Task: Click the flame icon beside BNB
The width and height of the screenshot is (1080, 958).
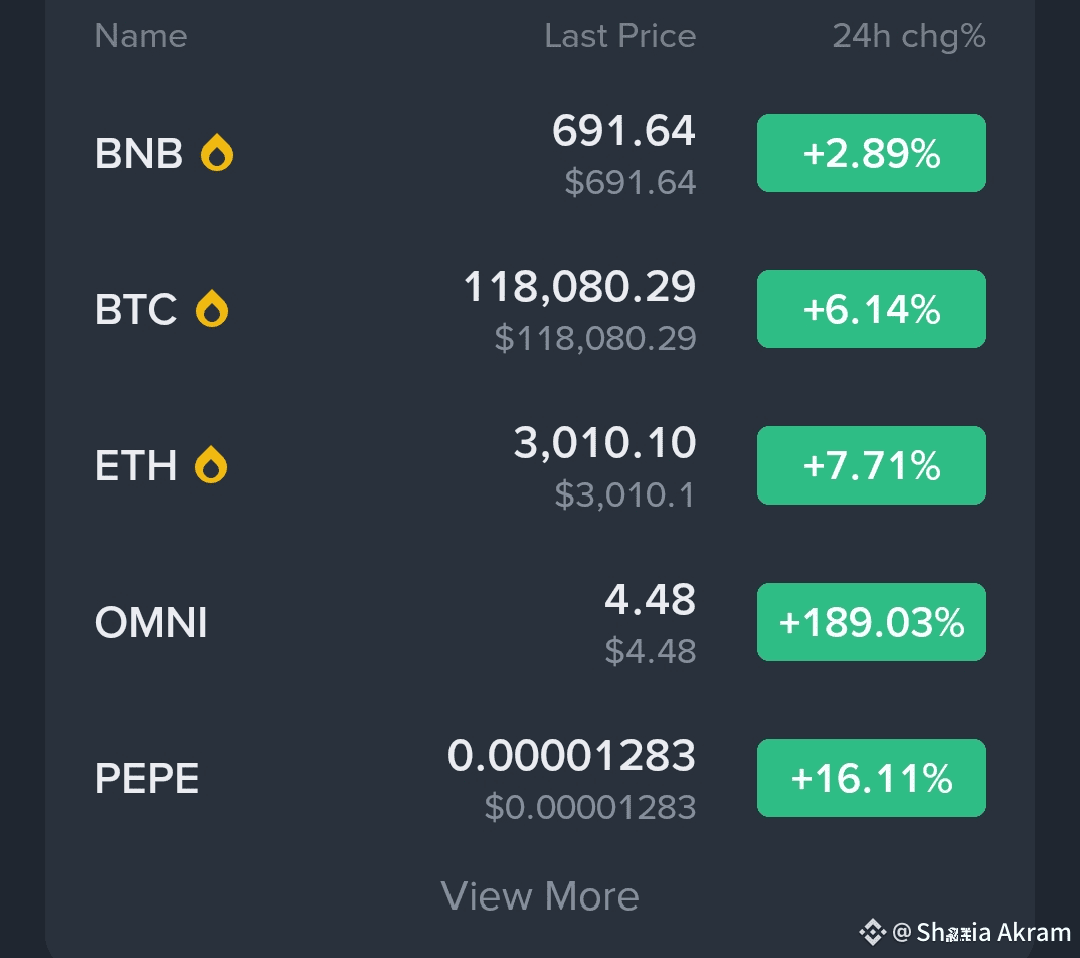Action: pos(216,152)
